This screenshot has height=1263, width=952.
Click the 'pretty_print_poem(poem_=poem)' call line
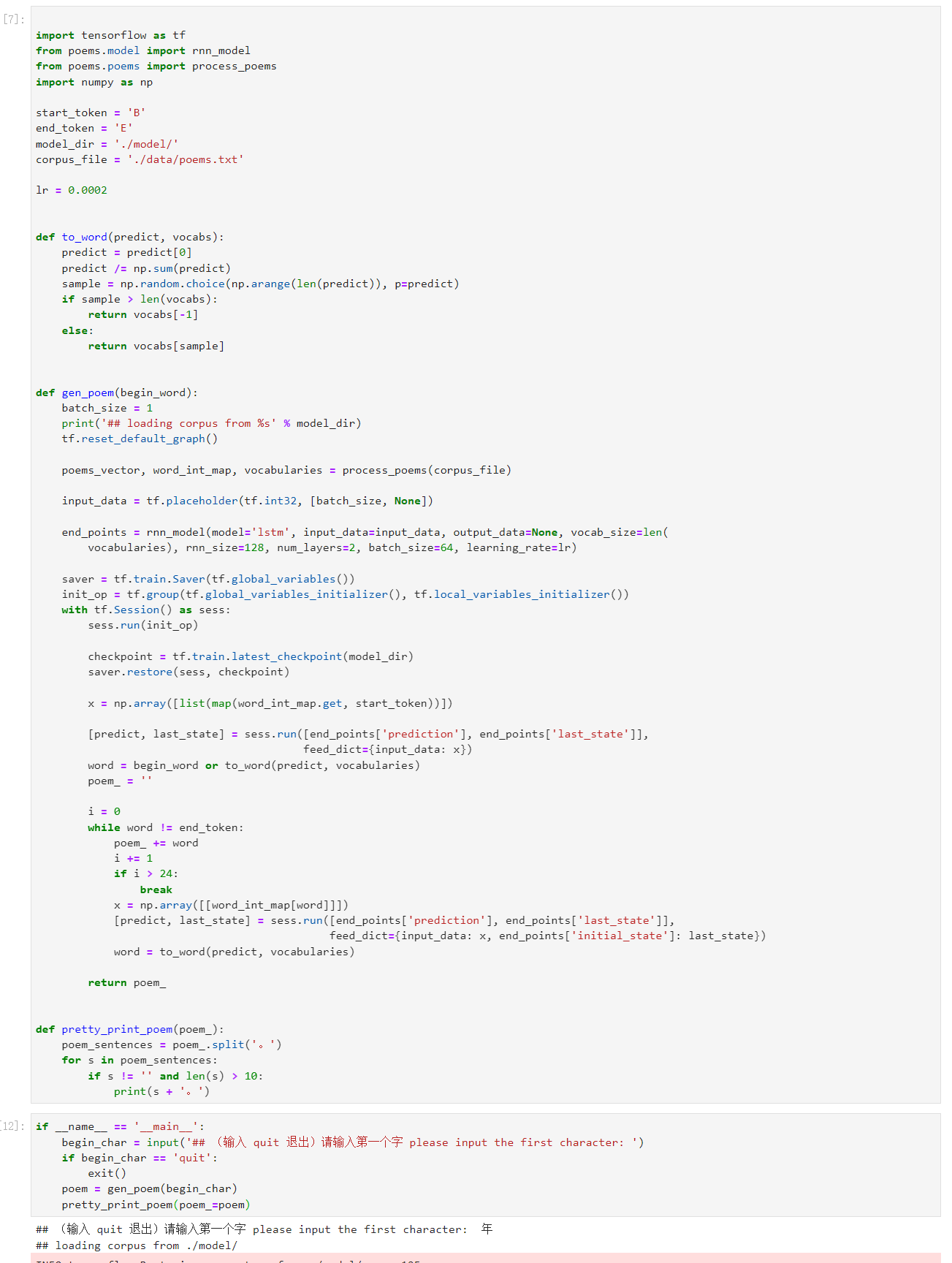tap(156, 1205)
